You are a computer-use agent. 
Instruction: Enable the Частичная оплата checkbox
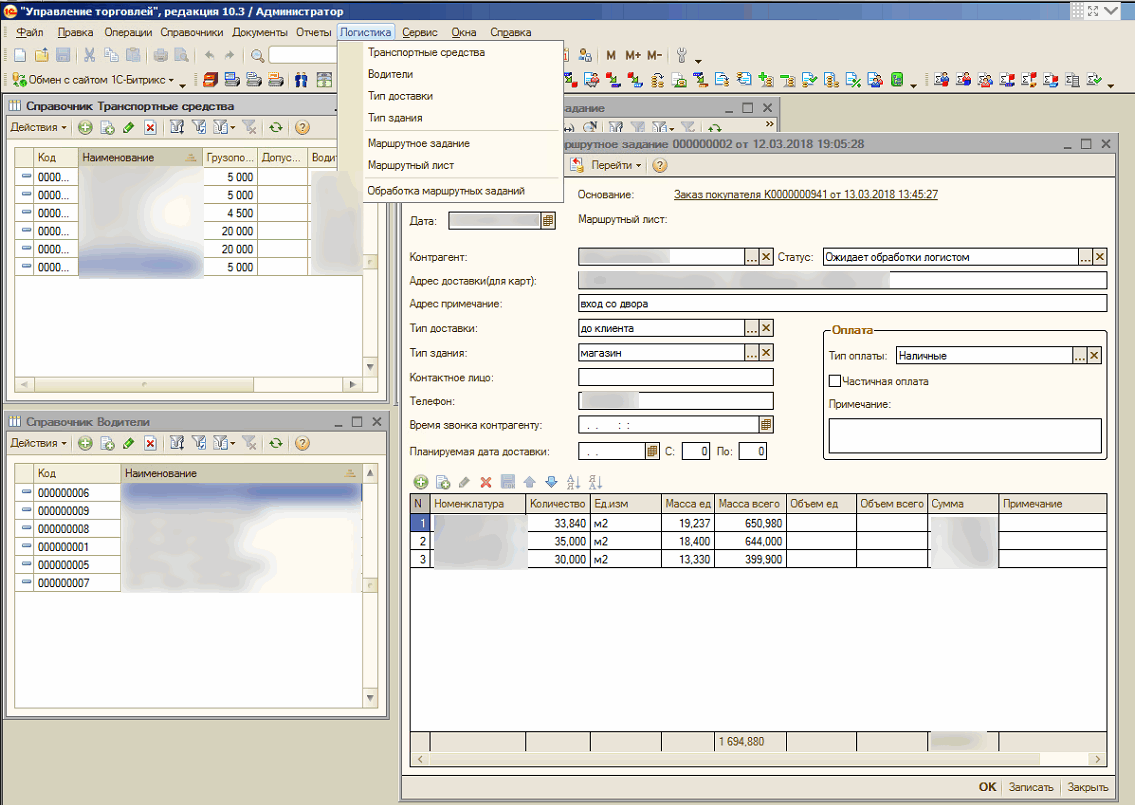835,381
